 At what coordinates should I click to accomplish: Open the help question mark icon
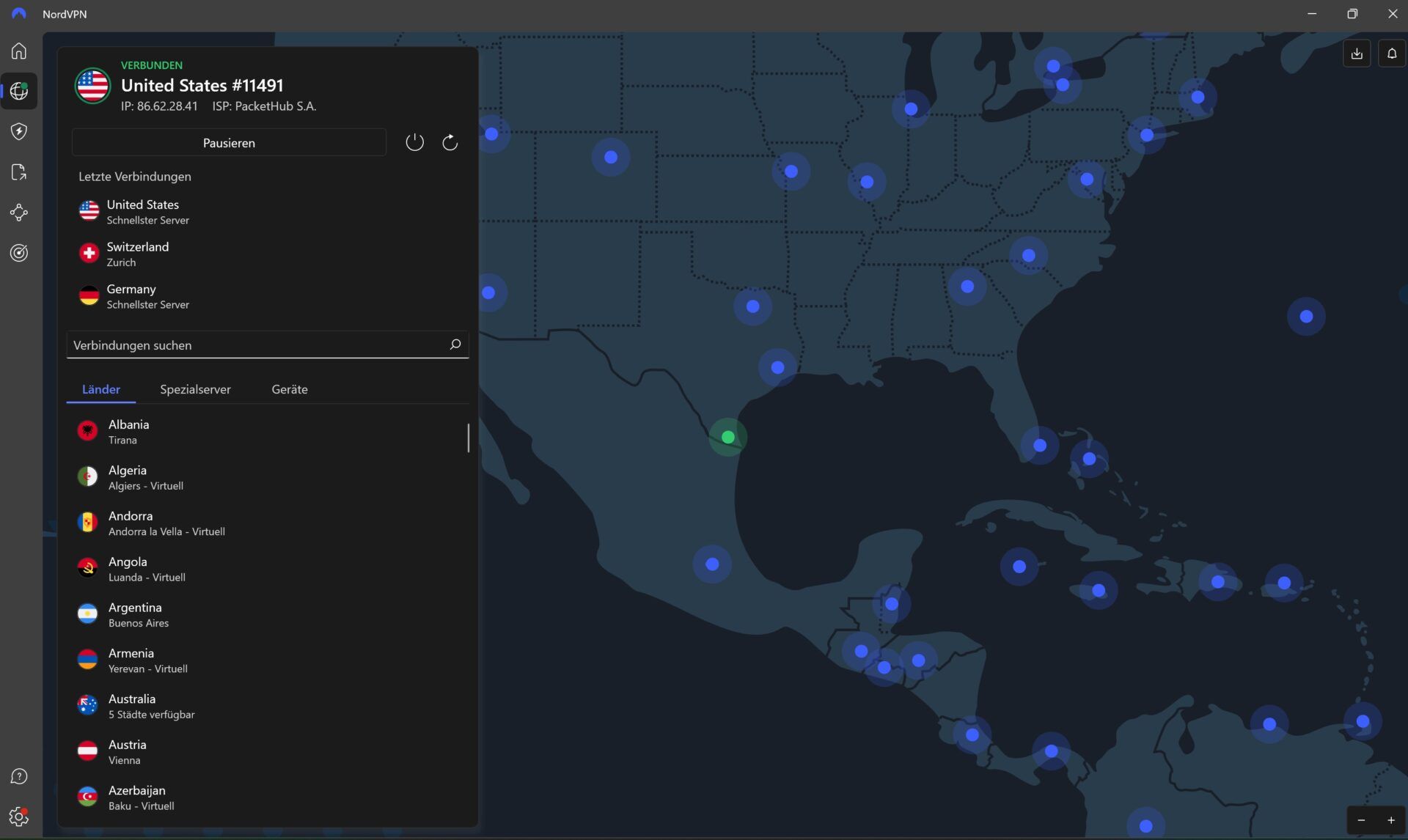coord(19,776)
